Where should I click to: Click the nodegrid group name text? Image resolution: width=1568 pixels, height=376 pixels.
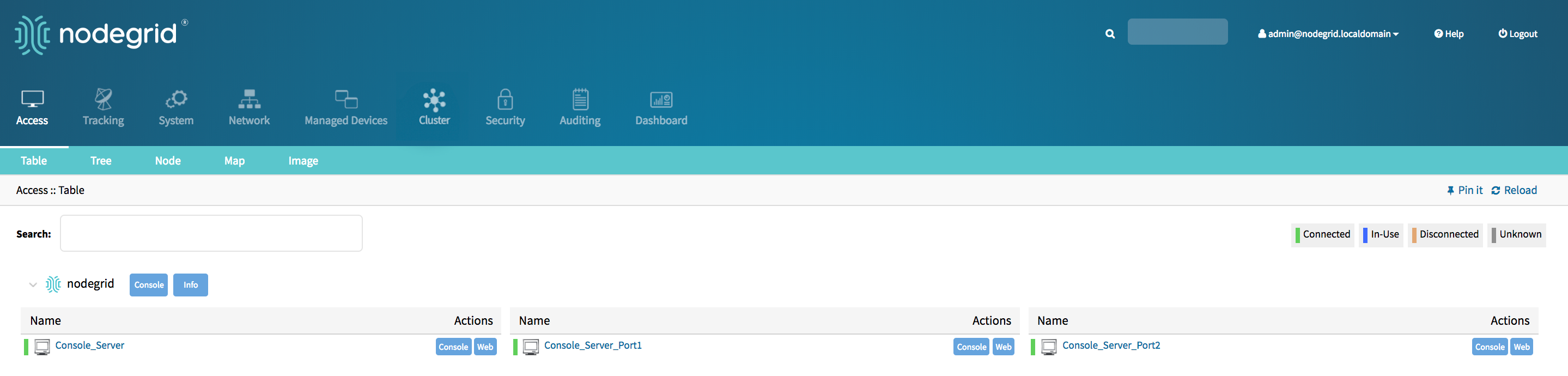pos(90,284)
